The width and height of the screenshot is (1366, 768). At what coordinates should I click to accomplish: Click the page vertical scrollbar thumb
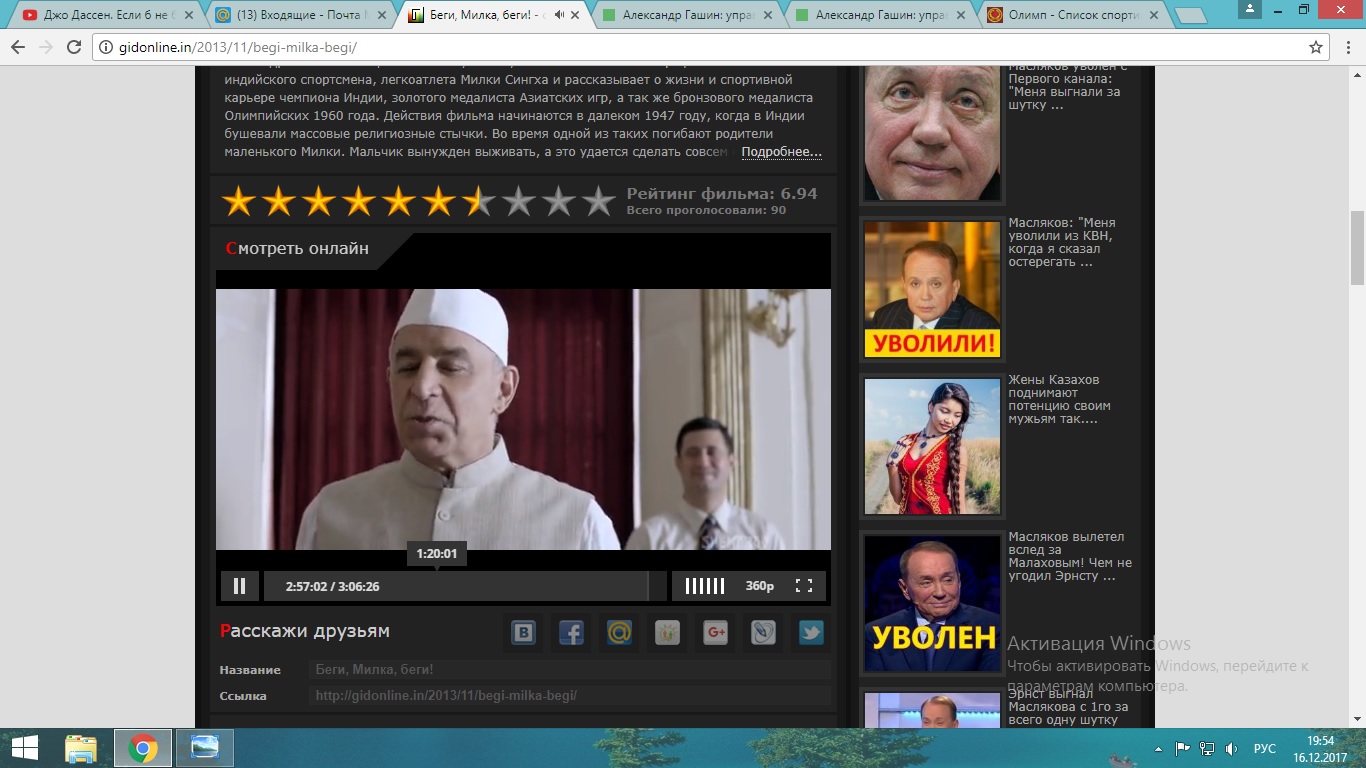tap(1357, 248)
